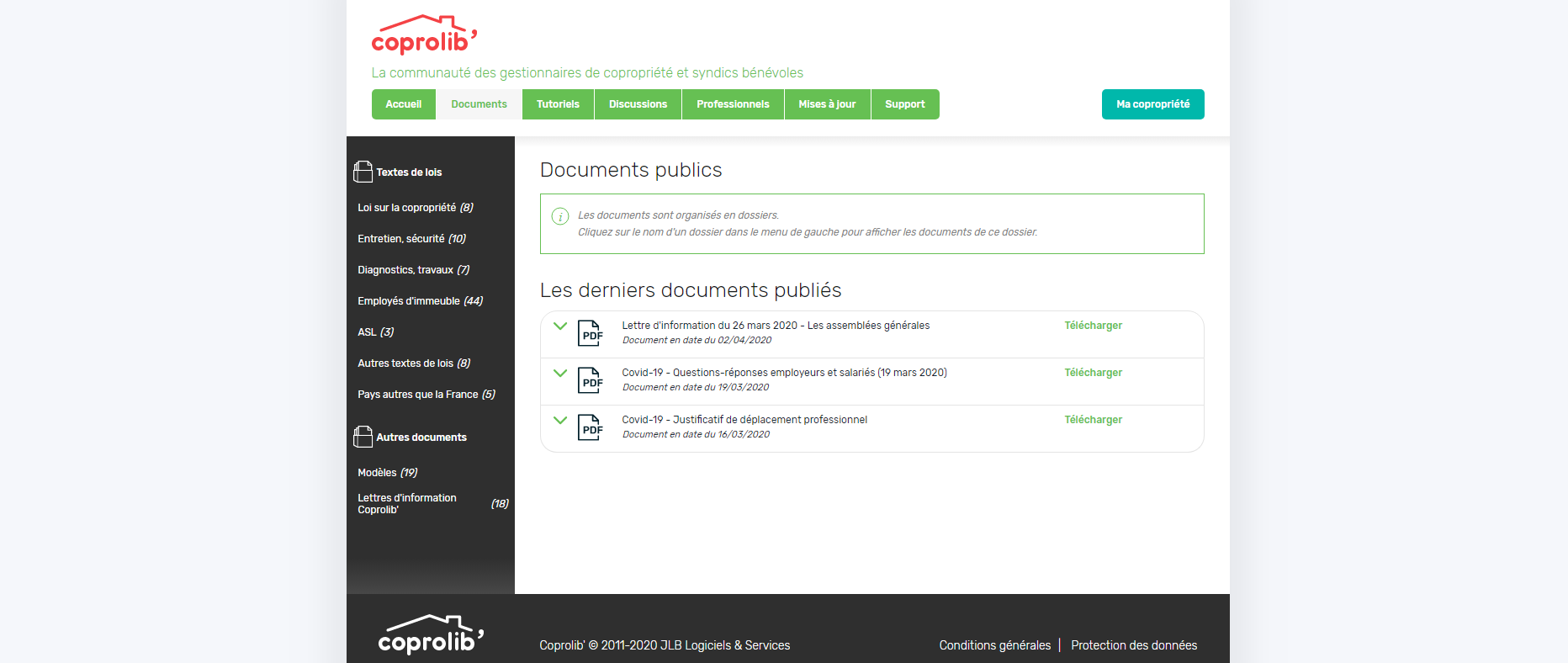Click the info icon in the notice box
The height and width of the screenshot is (663, 1568).
[x=560, y=216]
